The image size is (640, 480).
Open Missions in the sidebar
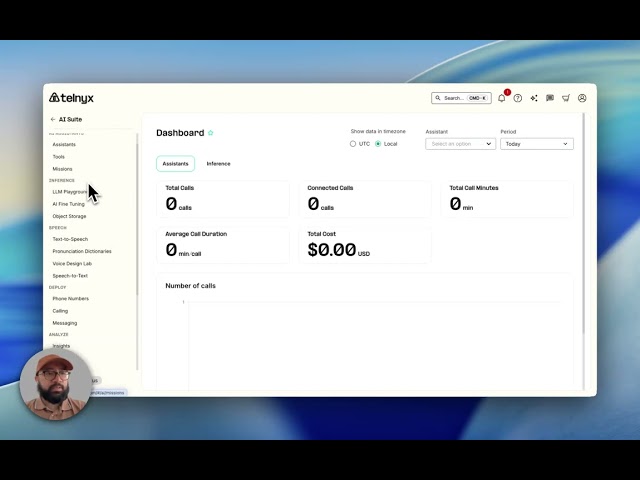click(x=62, y=169)
